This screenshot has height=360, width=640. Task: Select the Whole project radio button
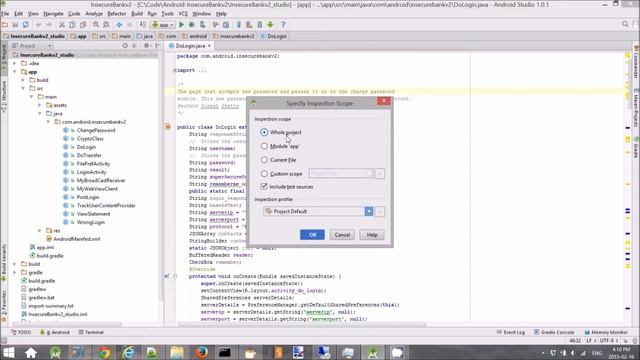[264, 132]
